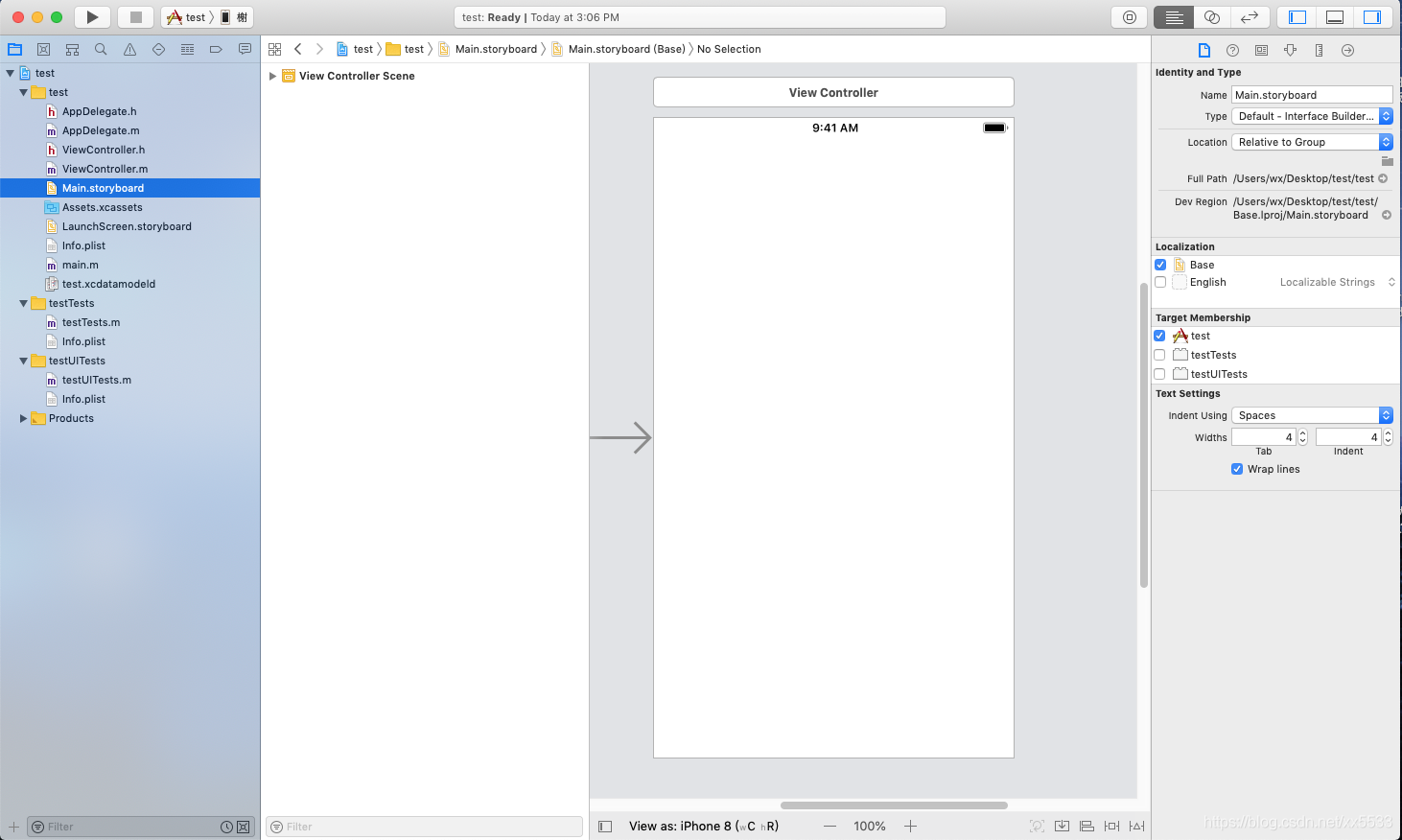Screen dimensions: 1402x840
Task: Expand the View Controller Scene
Action: [x=272, y=76]
